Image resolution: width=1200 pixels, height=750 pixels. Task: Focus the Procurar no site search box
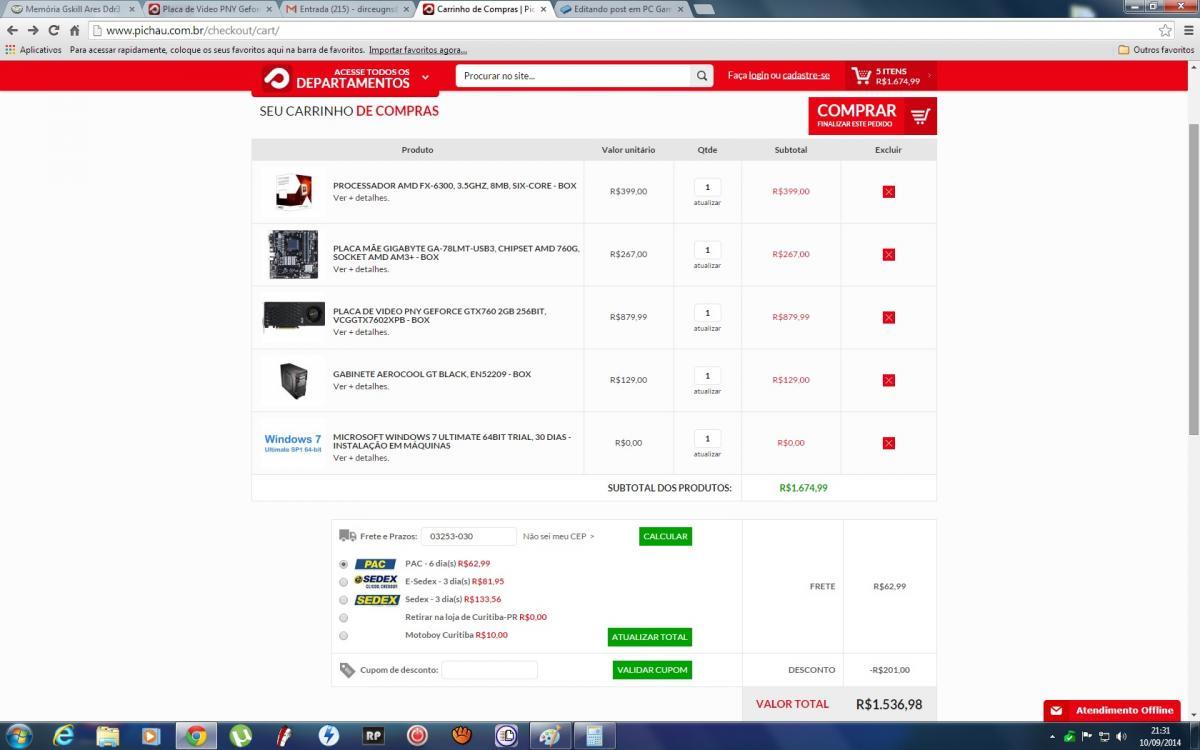tap(573, 76)
